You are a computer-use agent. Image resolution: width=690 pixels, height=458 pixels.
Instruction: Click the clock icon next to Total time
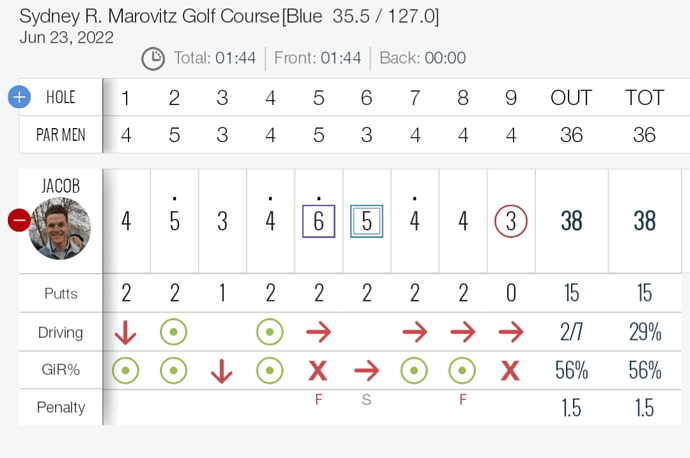[153, 59]
